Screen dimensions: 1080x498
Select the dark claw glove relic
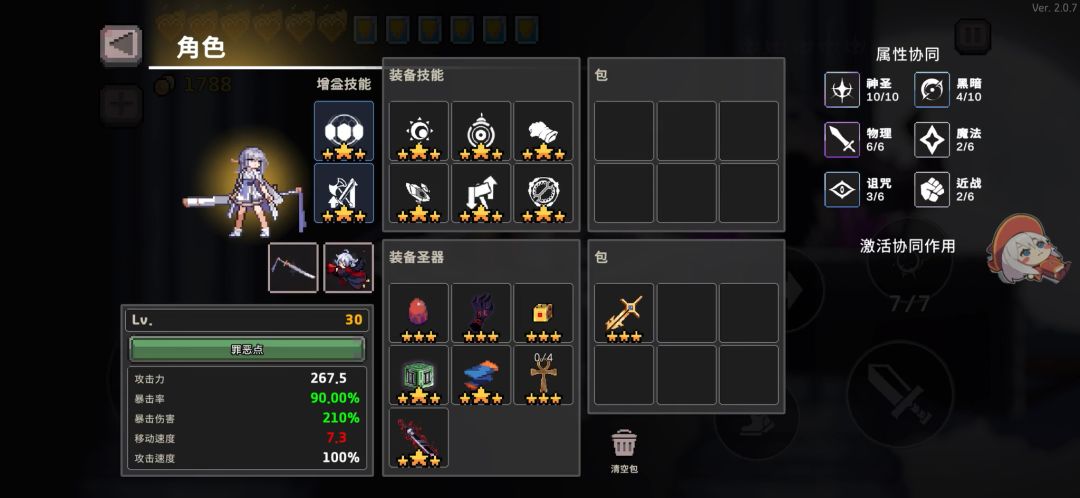click(481, 313)
